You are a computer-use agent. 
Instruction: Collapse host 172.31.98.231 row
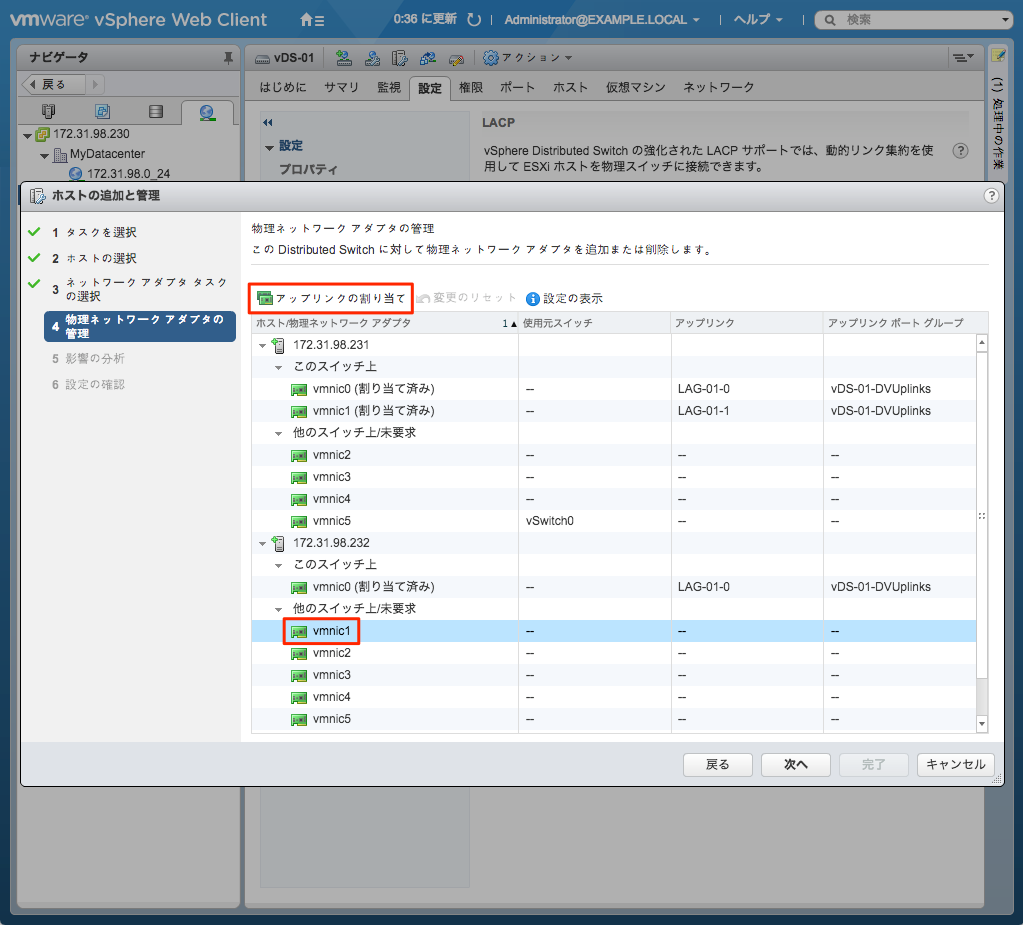(x=262, y=346)
